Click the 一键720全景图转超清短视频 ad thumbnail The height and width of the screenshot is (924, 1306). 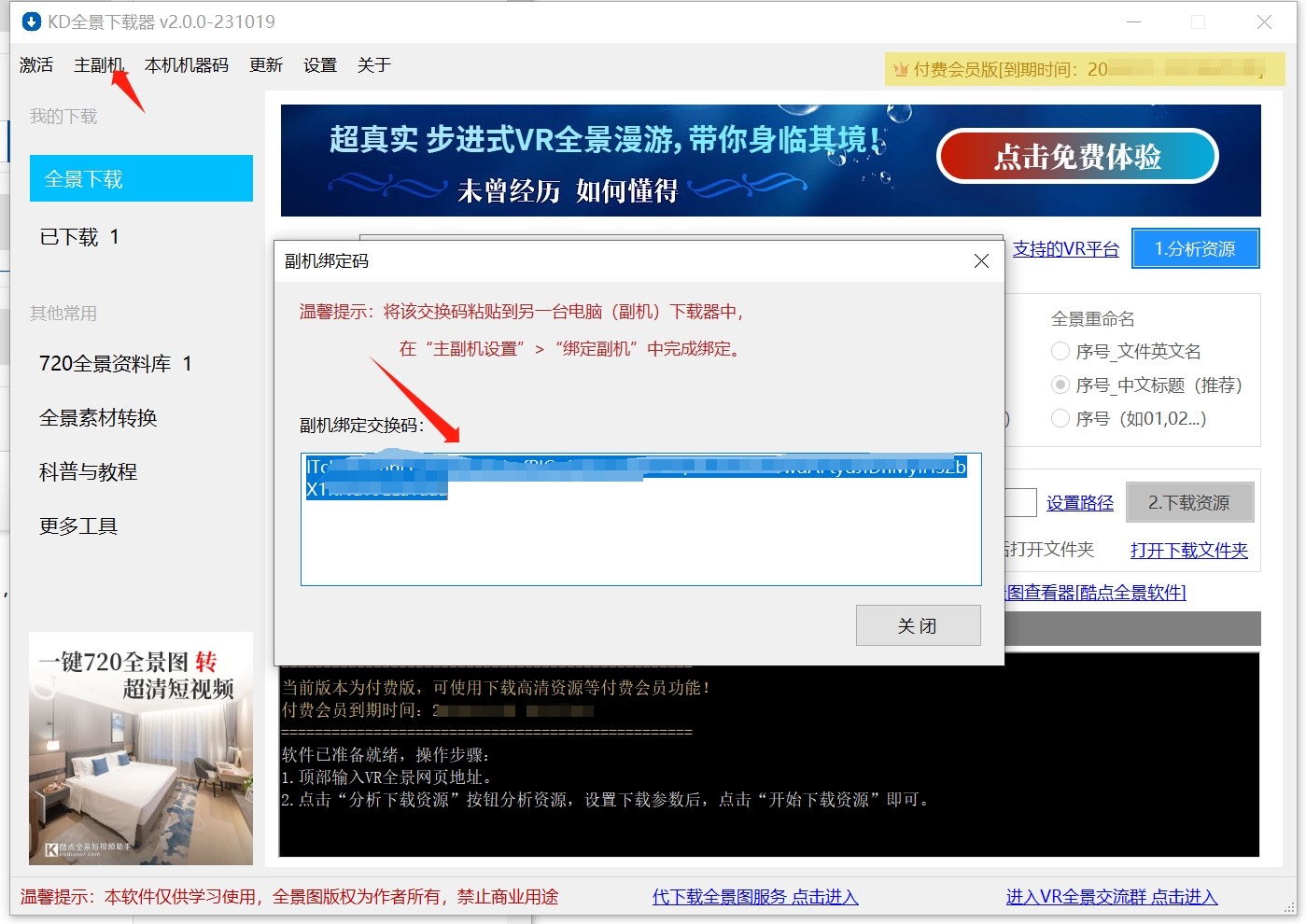tap(141, 749)
